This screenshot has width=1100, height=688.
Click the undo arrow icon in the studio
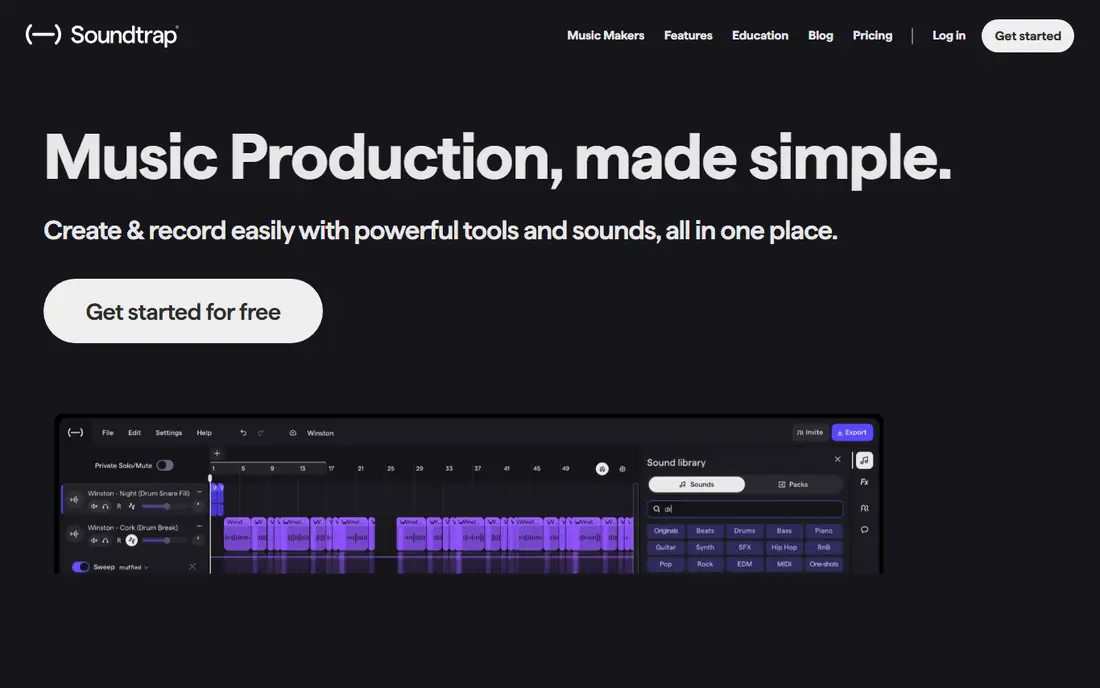[x=243, y=433]
